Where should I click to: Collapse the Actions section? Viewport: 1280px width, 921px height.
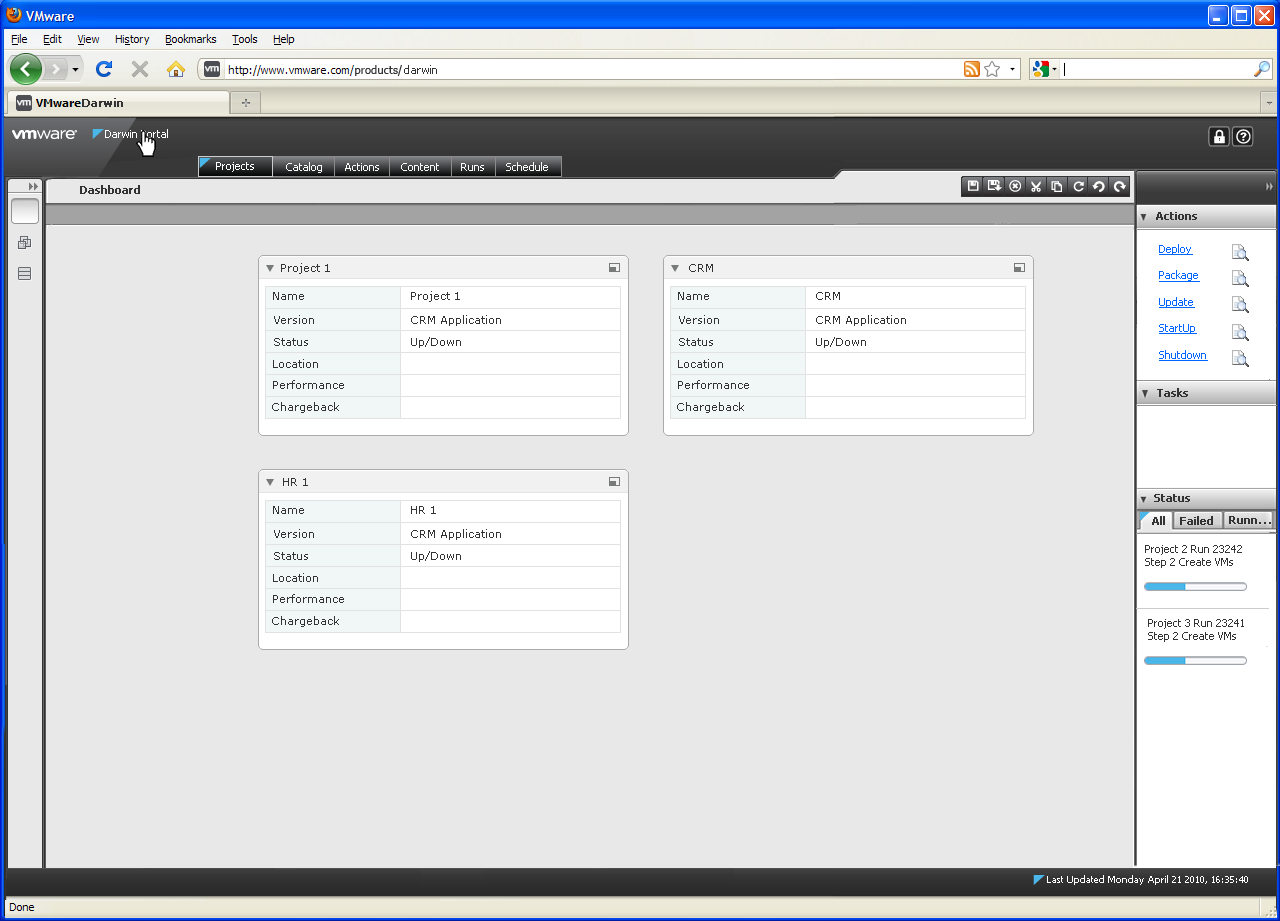(x=1145, y=216)
